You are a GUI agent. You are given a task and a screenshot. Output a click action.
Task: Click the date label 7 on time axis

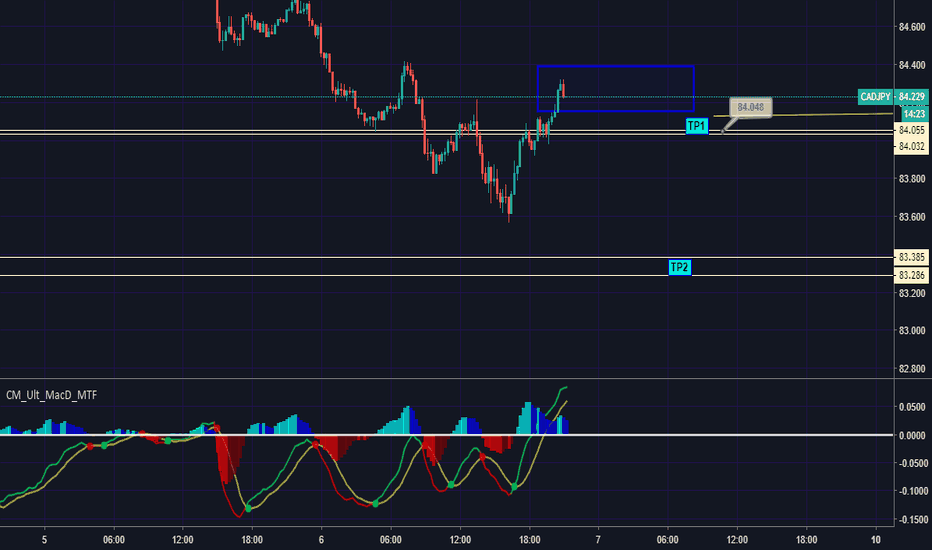(x=598, y=540)
